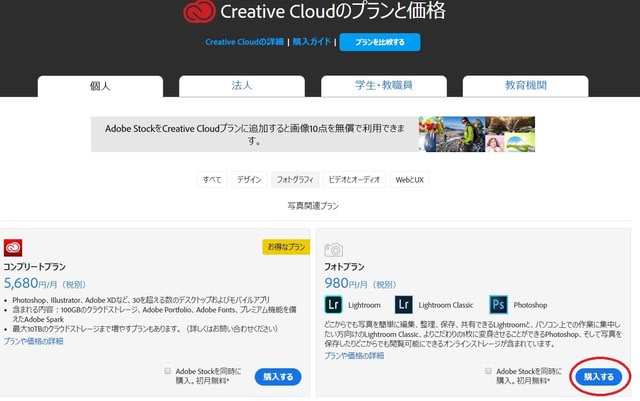Open the Creative Cloudの詳細 link
This screenshot has height=401, width=640.
point(244,42)
